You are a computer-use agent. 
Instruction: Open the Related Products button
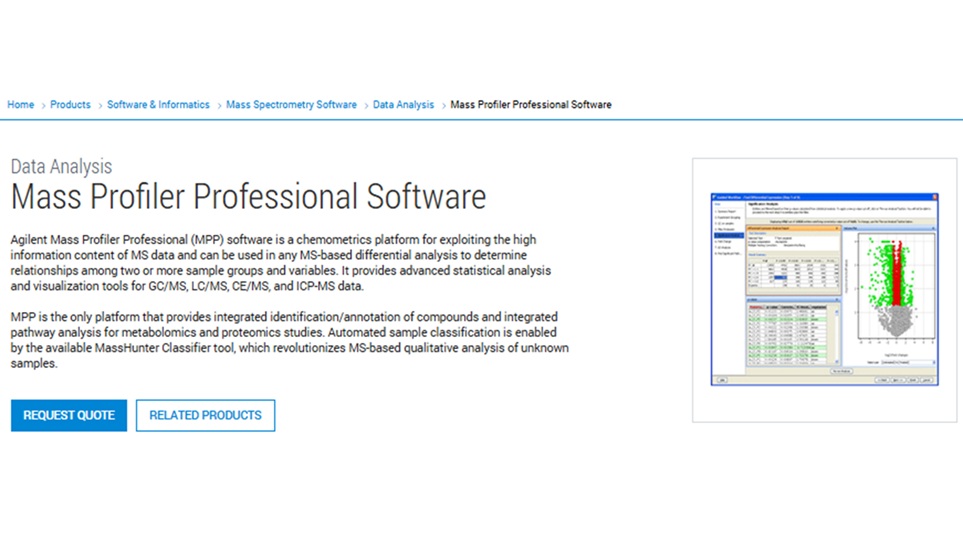[205, 415]
